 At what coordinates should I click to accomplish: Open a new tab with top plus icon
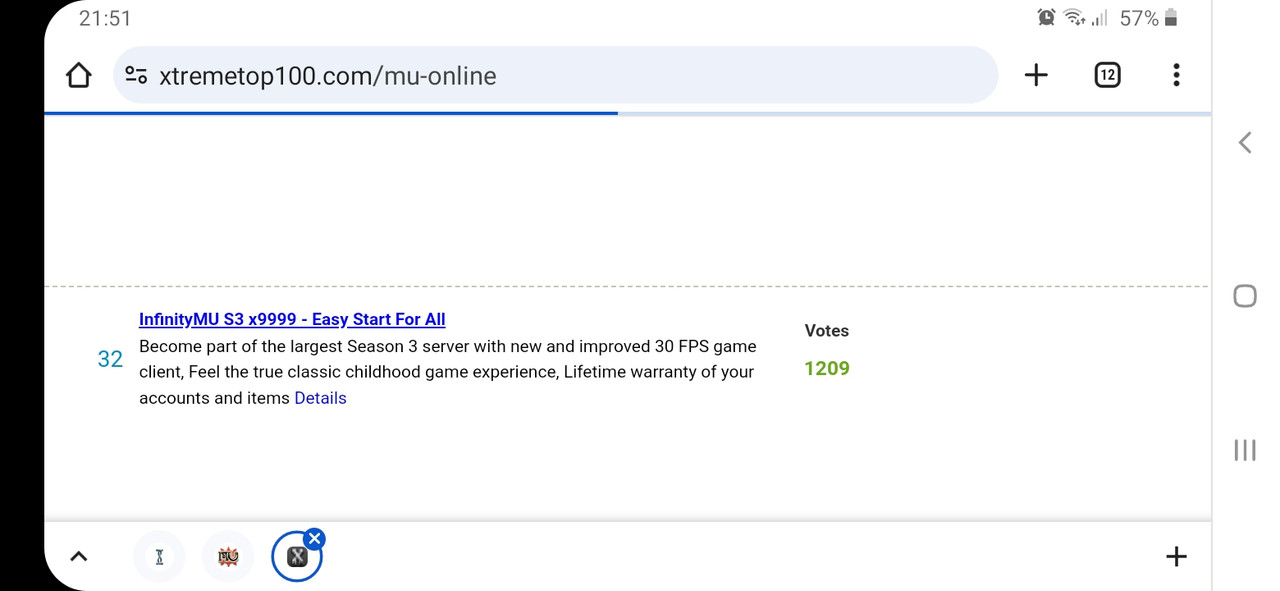pyautogui.click(x=1036, y=75)
